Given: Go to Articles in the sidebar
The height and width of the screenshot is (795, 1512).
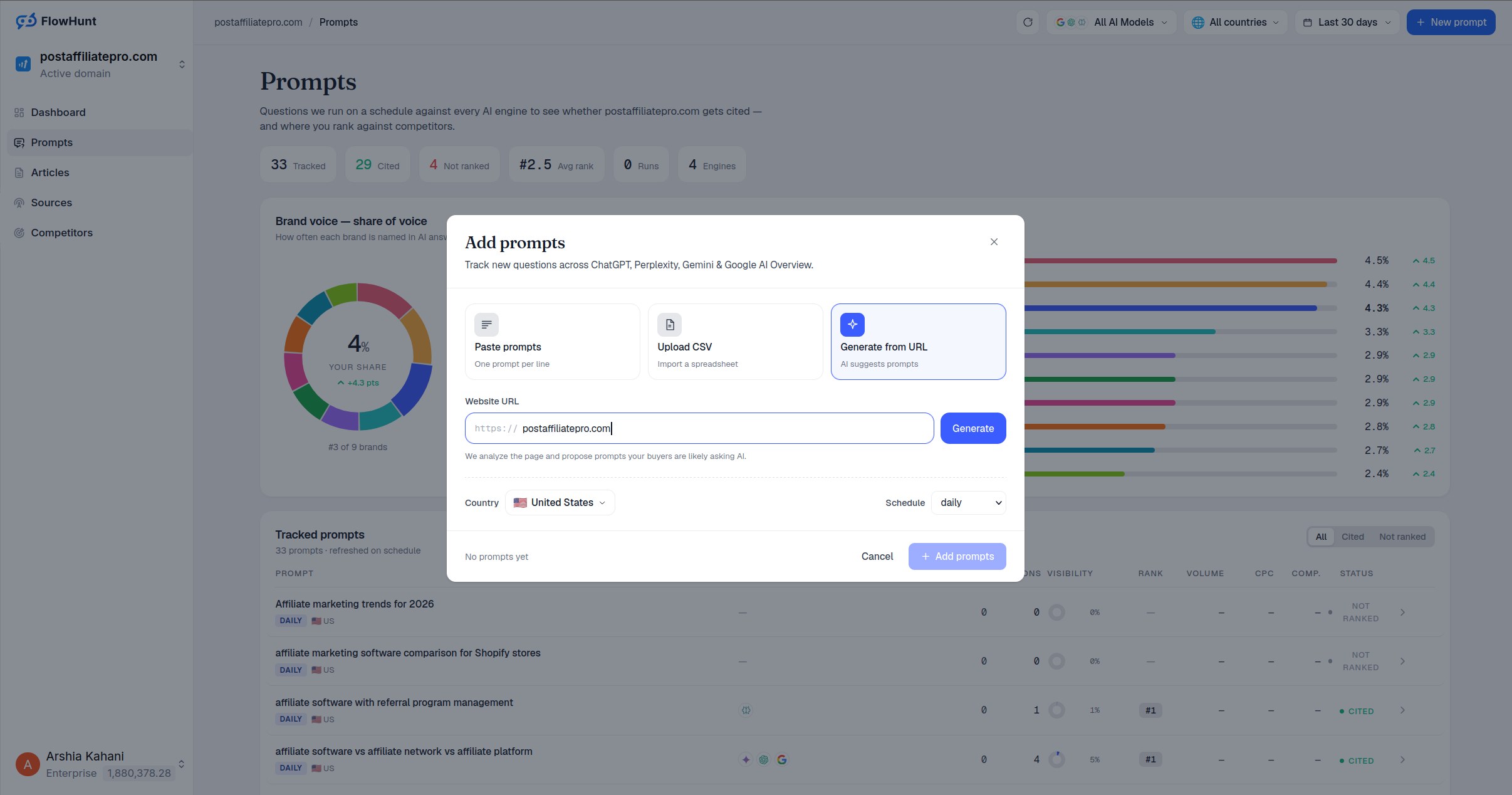Looking at the screenshot, I should (x=100, y=172).
